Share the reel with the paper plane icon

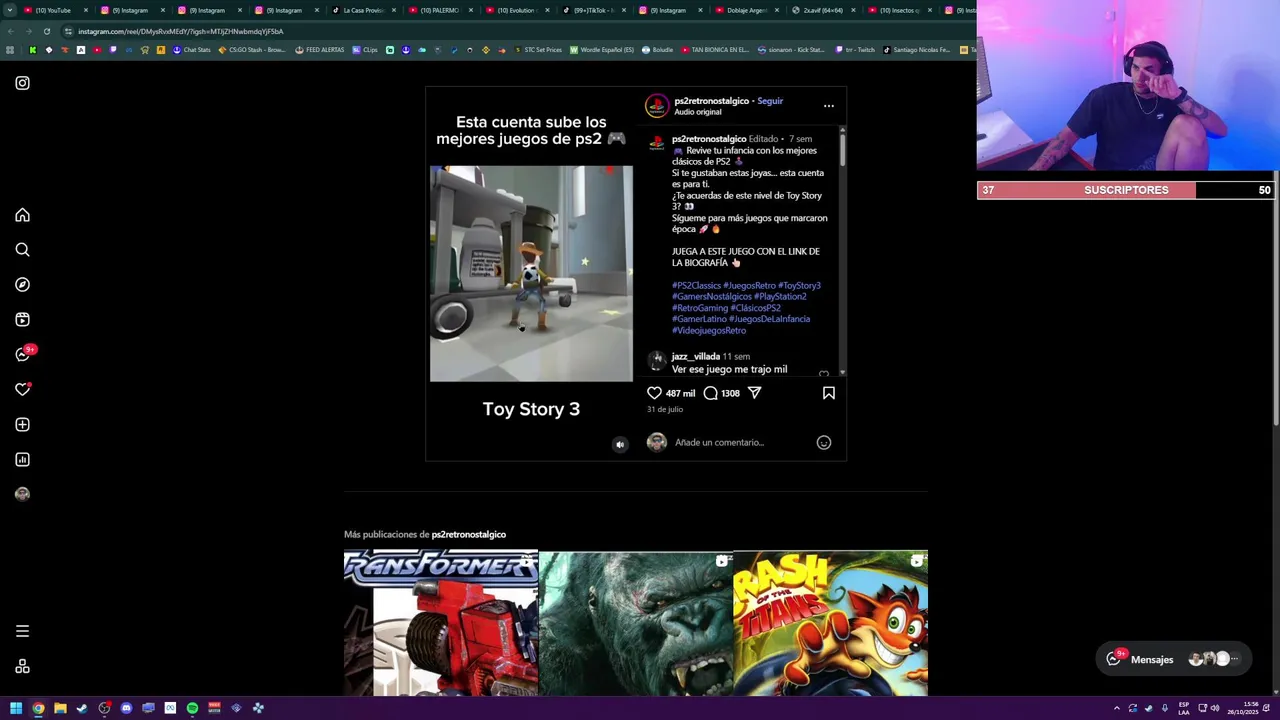coord(754,393)
